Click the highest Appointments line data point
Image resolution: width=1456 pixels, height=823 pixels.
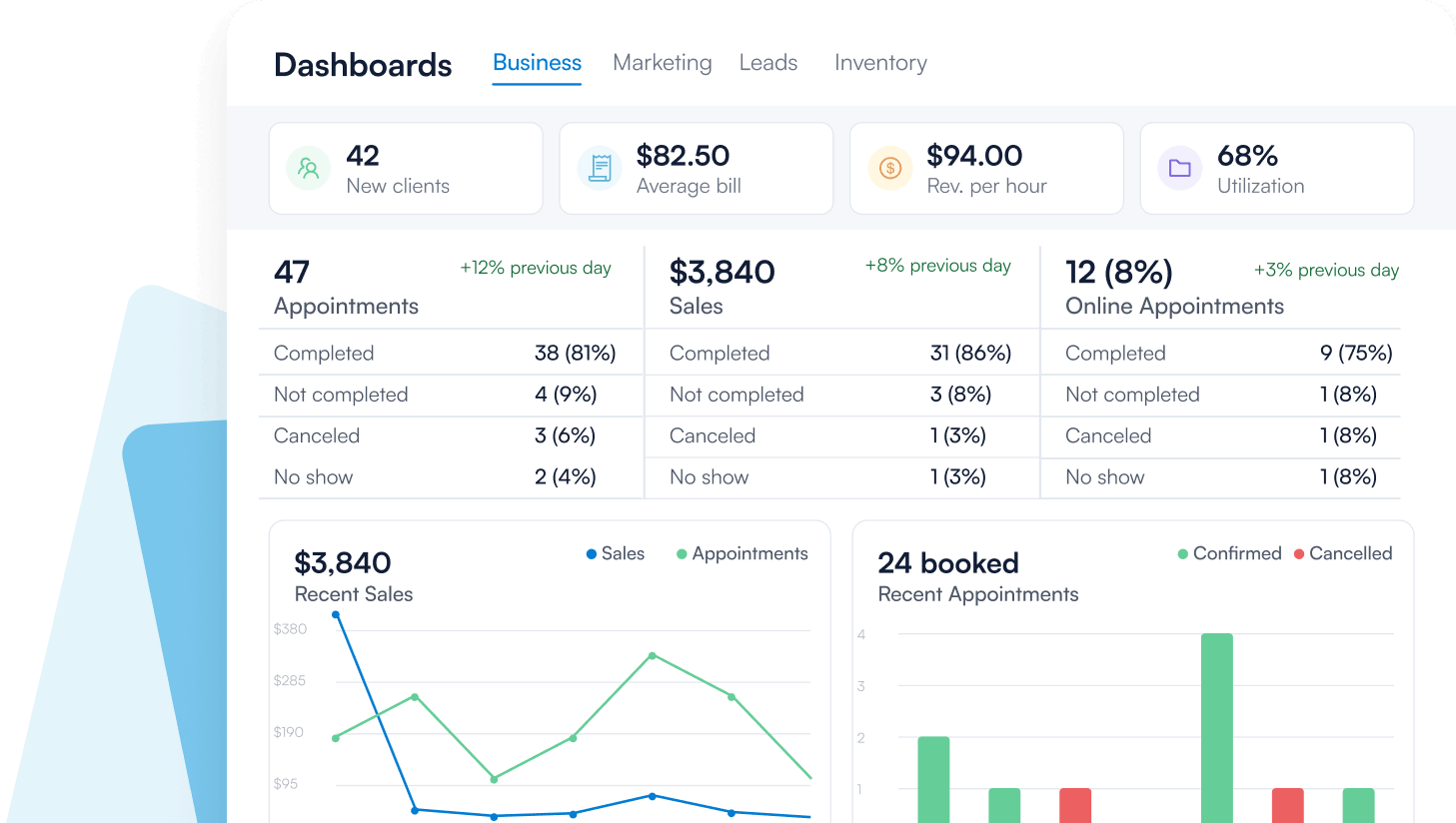coord(653,656)
